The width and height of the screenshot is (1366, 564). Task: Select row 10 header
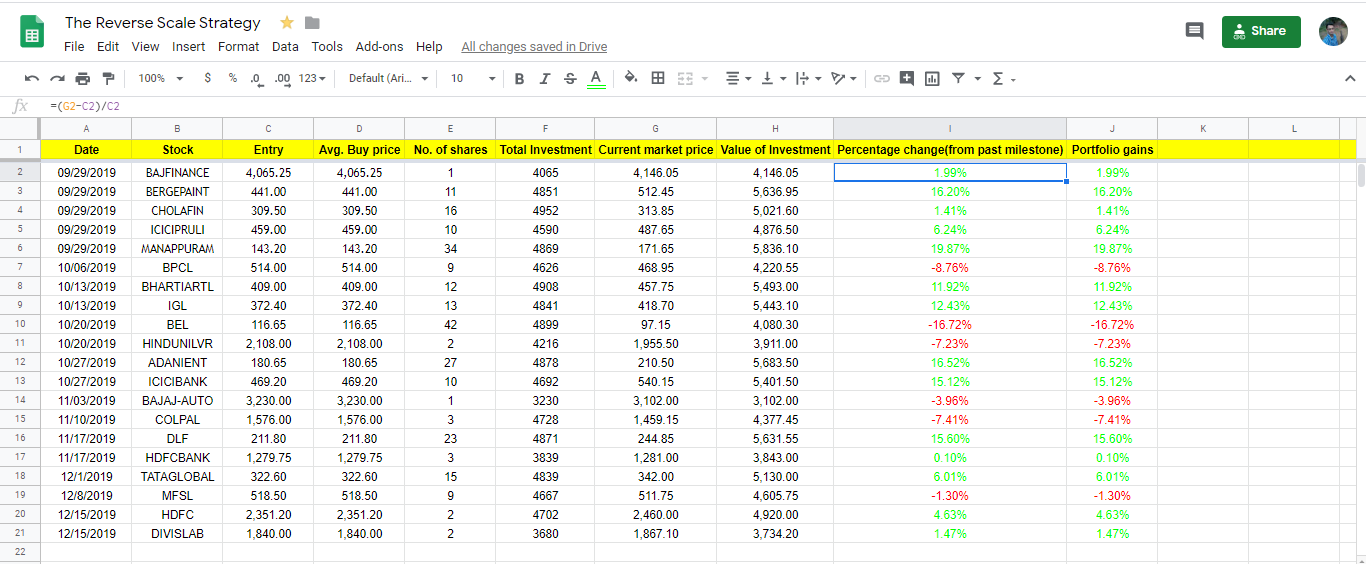point(20,325)
